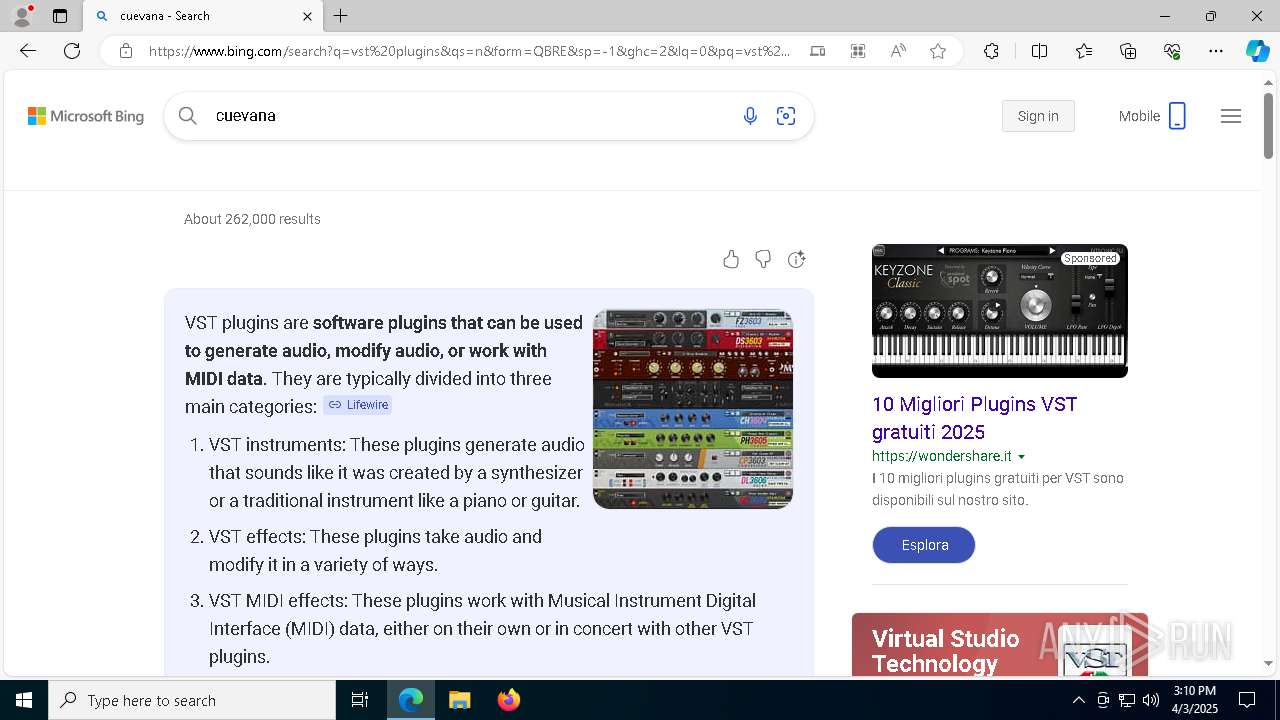The width and height of the screenshot is (1280, 720).
Task: Show hidden system tray icons
Action: click(1078, 700)
